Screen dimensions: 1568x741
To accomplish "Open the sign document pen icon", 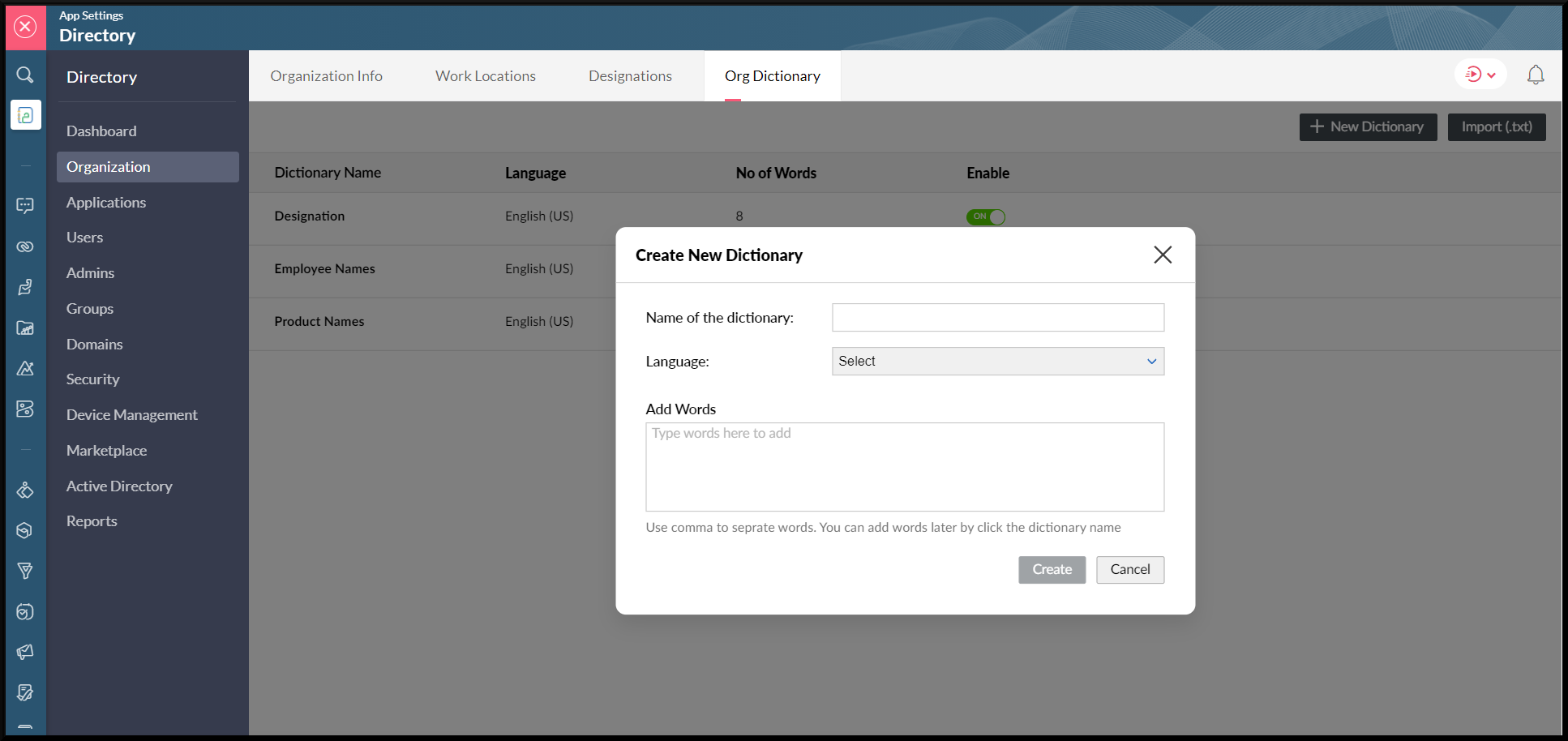I will (x=25, y=692).
